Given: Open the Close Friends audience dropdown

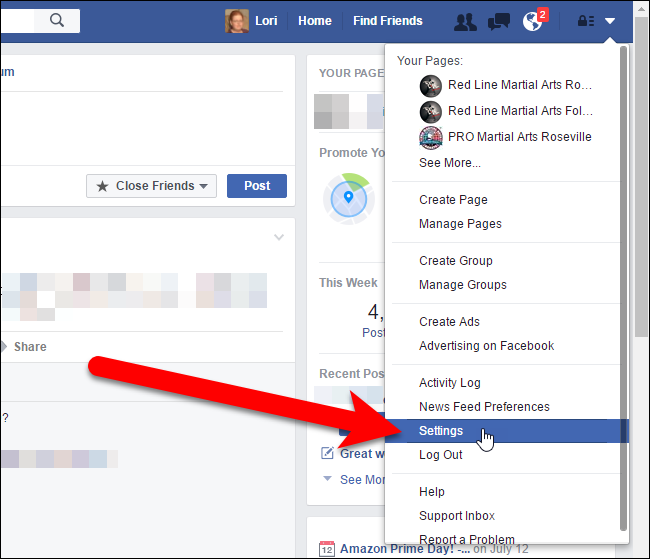Looking at the screenshot, I should (x=151, y=186).
